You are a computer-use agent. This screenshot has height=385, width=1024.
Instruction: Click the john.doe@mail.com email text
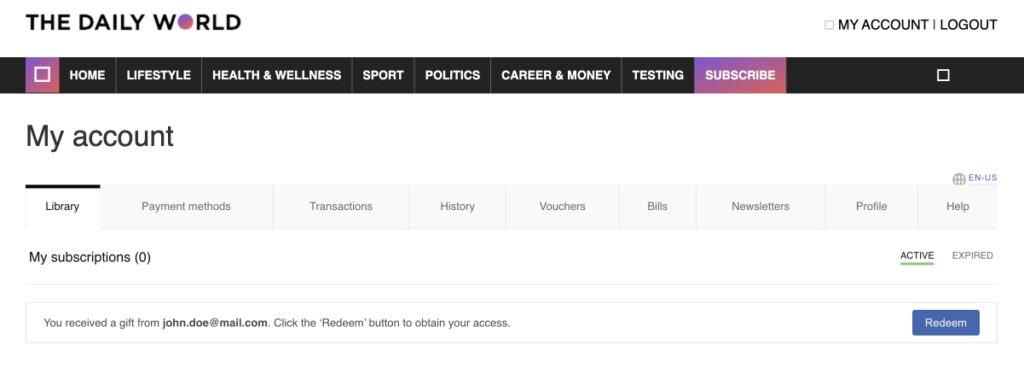point(215,323)
